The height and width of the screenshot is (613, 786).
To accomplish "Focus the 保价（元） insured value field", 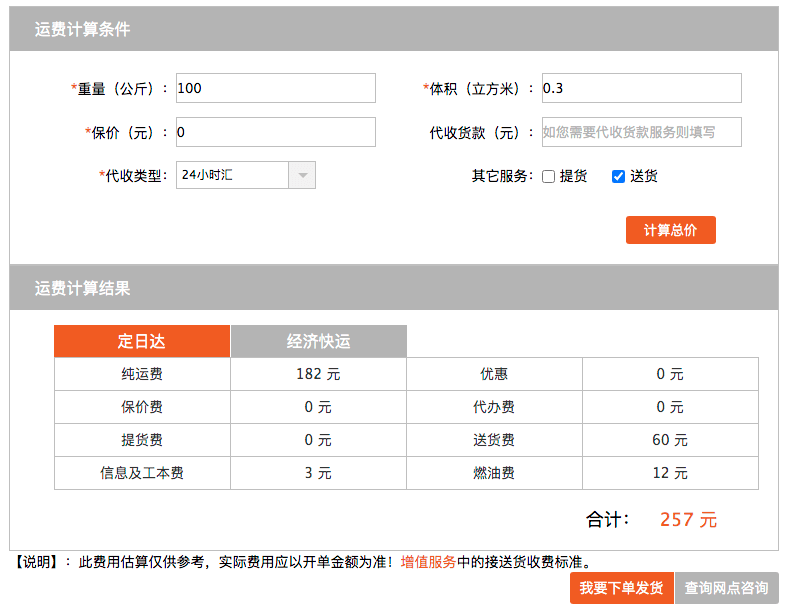I will (x=276, y=132).
